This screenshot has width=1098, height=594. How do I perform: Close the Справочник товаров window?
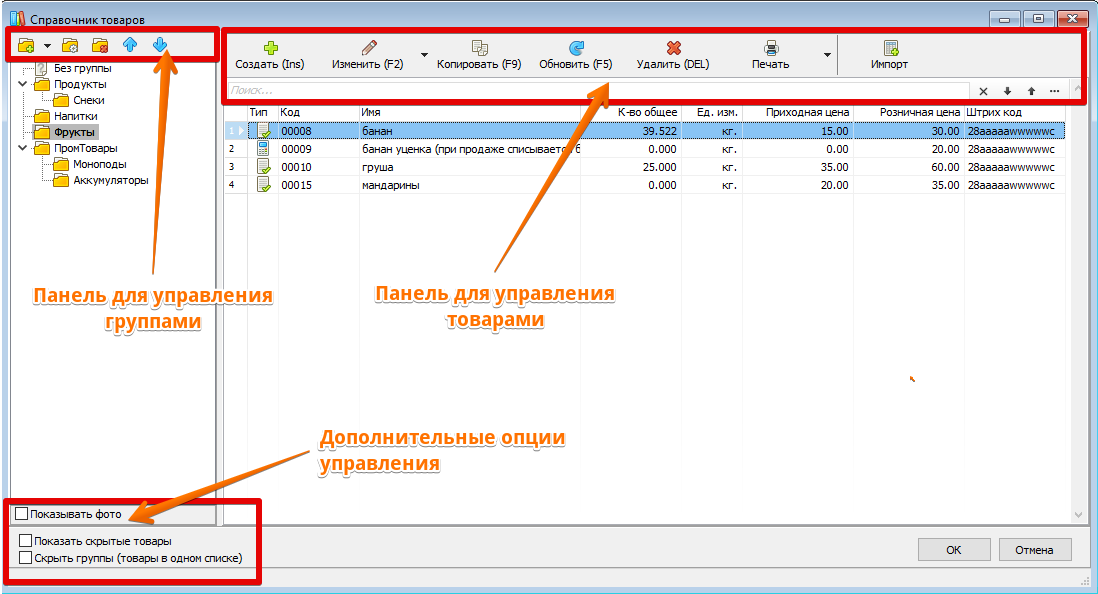click(1072, 19)
